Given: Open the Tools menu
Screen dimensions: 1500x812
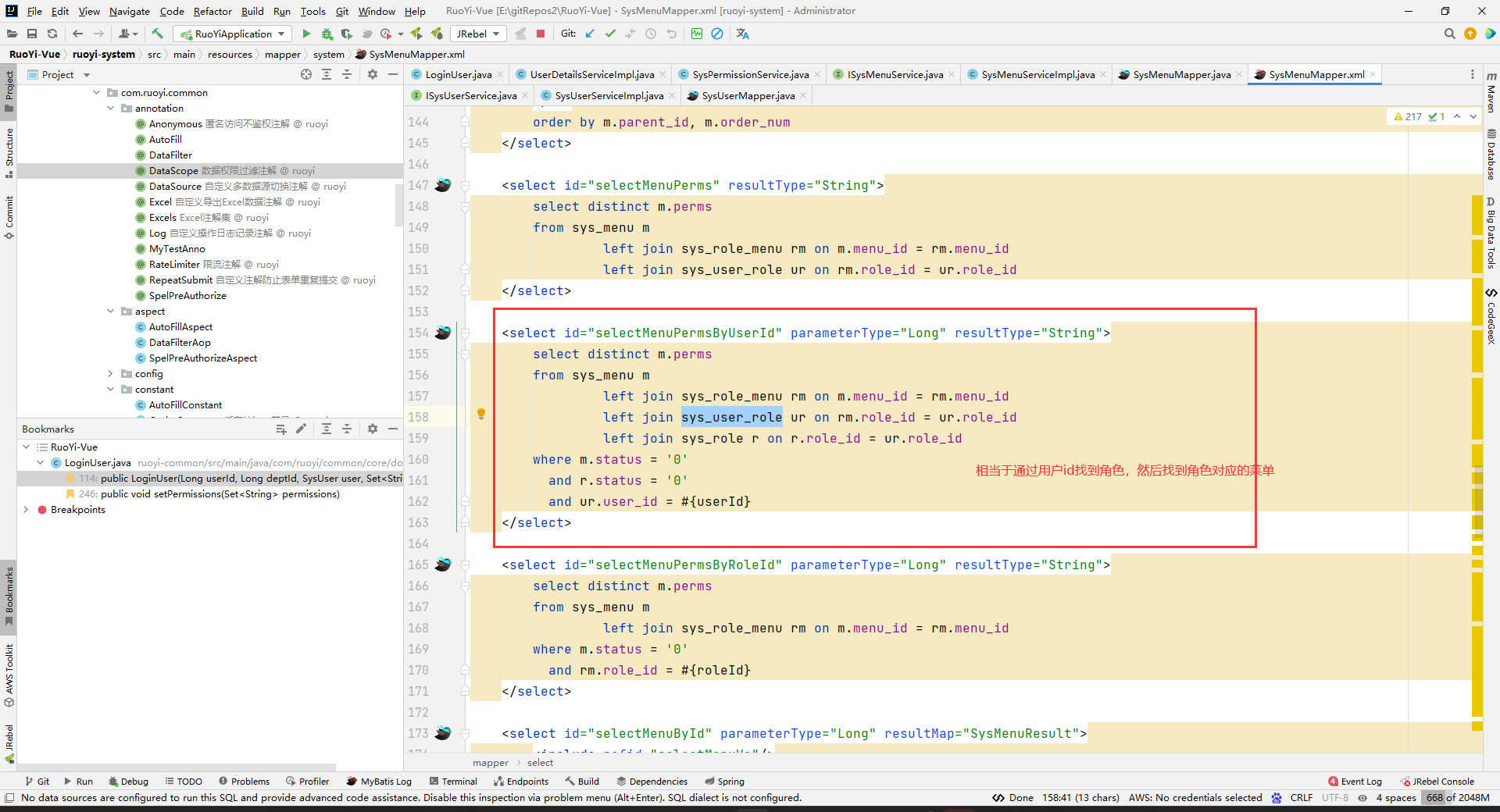Looking at the screenshot, I should click(x=312, y=11).
